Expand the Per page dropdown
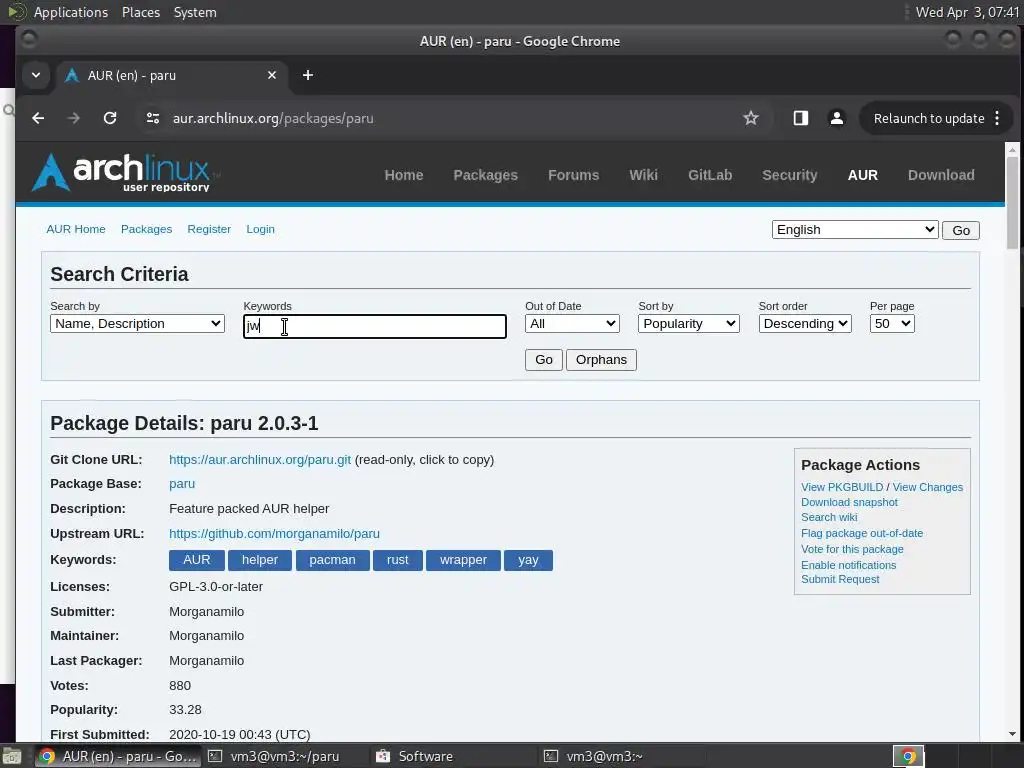The height and width of the screenshot is (768, 1024). click(892, 324)
